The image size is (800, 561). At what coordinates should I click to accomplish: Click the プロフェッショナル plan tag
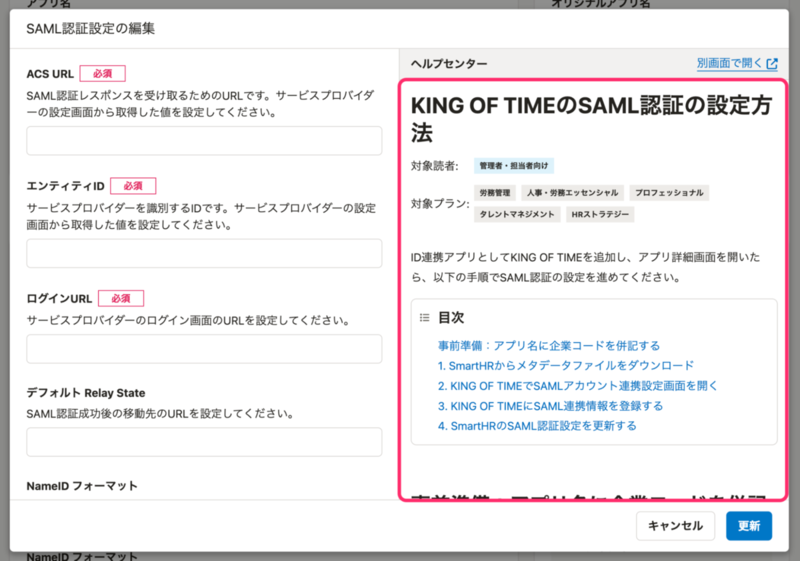[x=669, y=193]
